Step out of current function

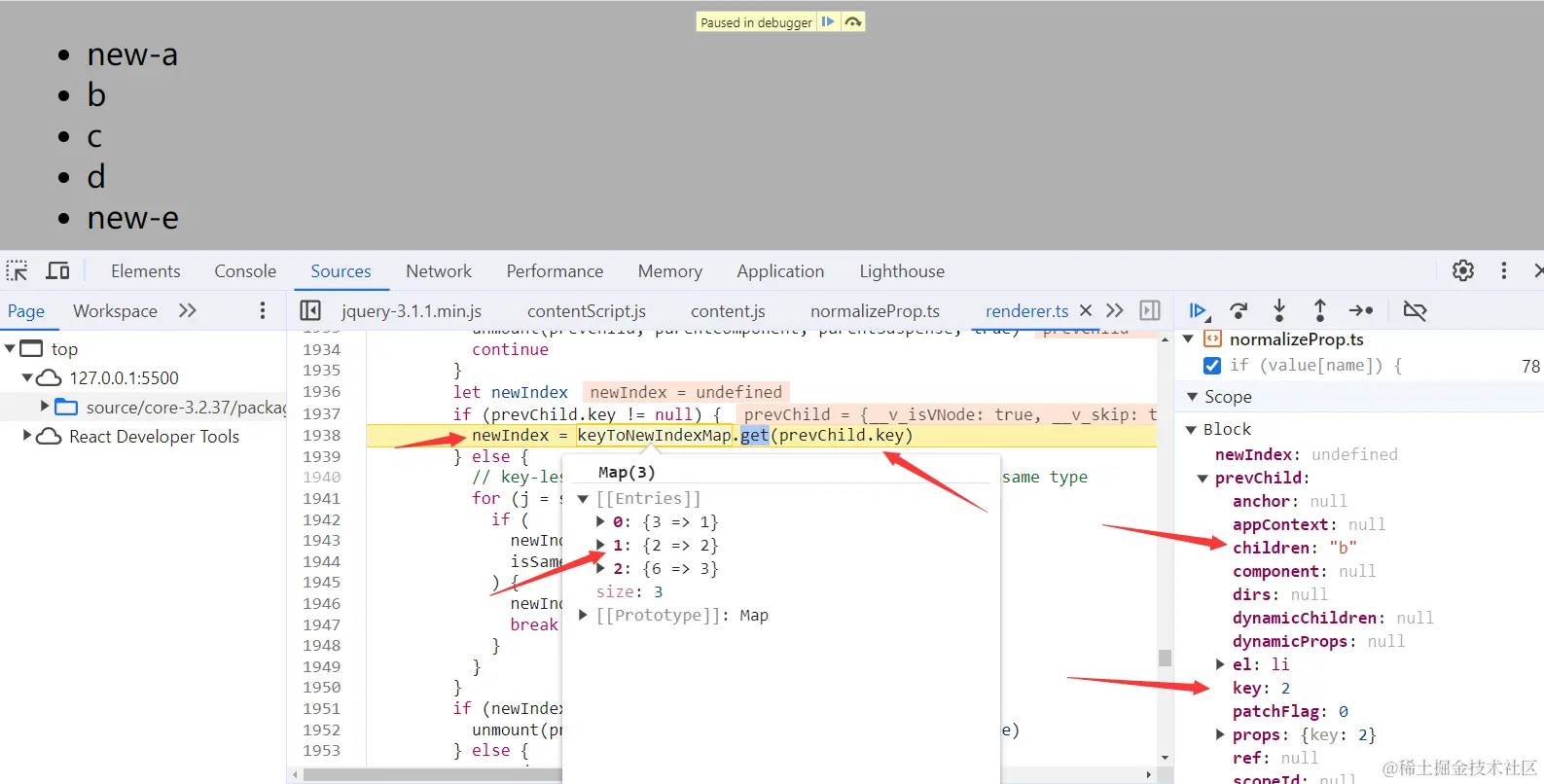point(1320,310)
